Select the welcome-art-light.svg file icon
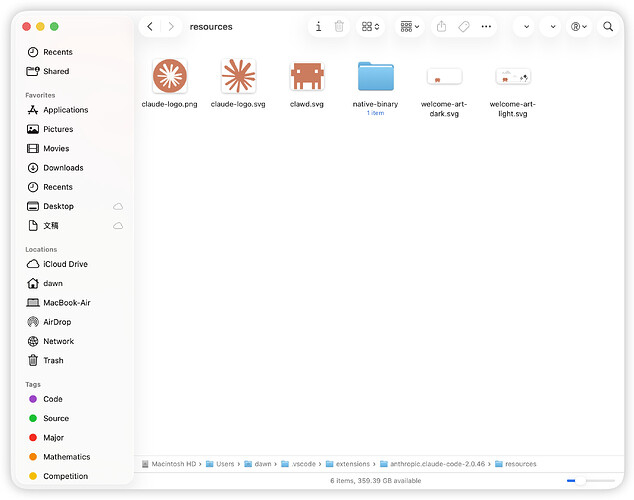The image size is (634, 500). (x=513, y=76)
